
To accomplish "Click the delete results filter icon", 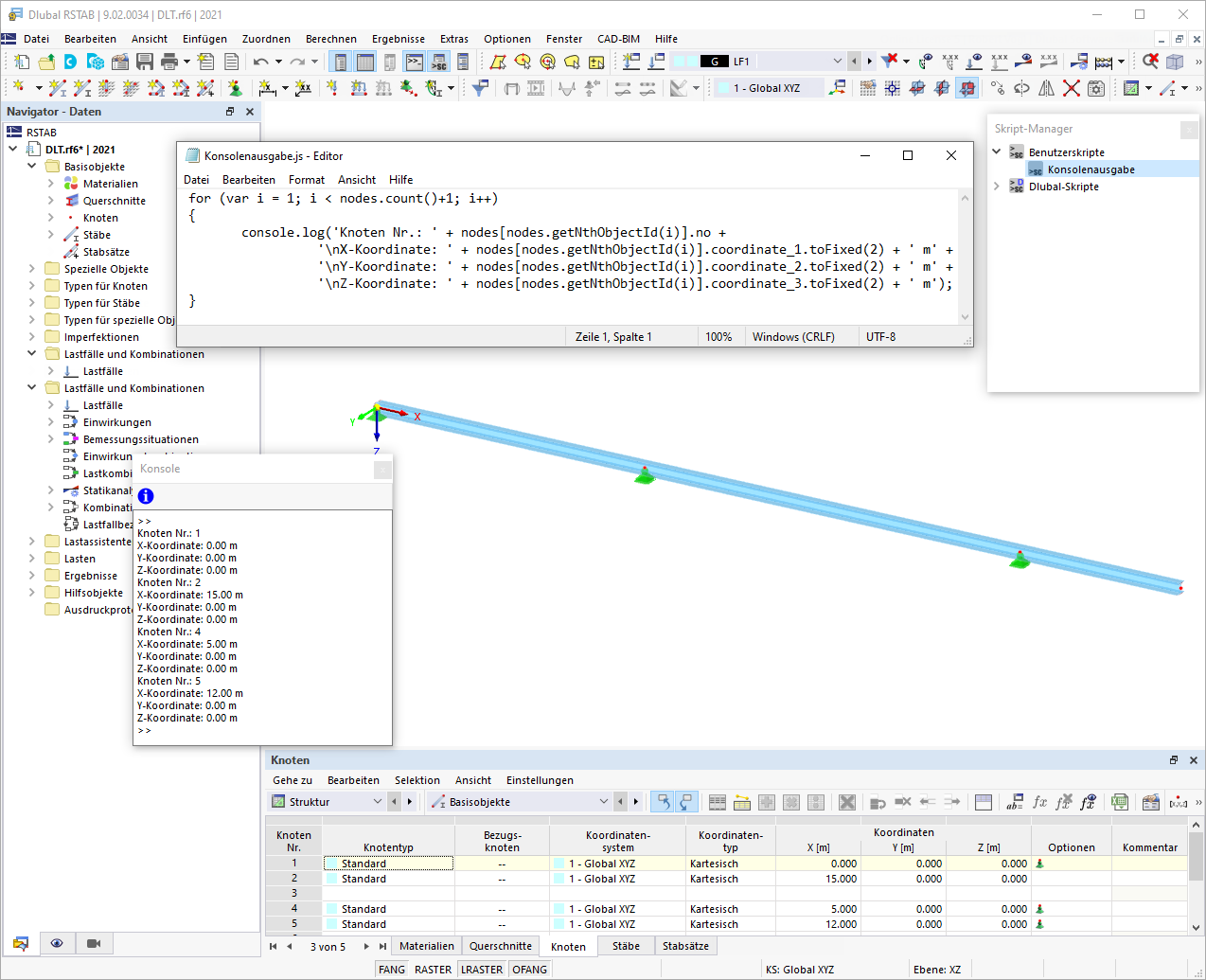I will (x=889, y=62).
